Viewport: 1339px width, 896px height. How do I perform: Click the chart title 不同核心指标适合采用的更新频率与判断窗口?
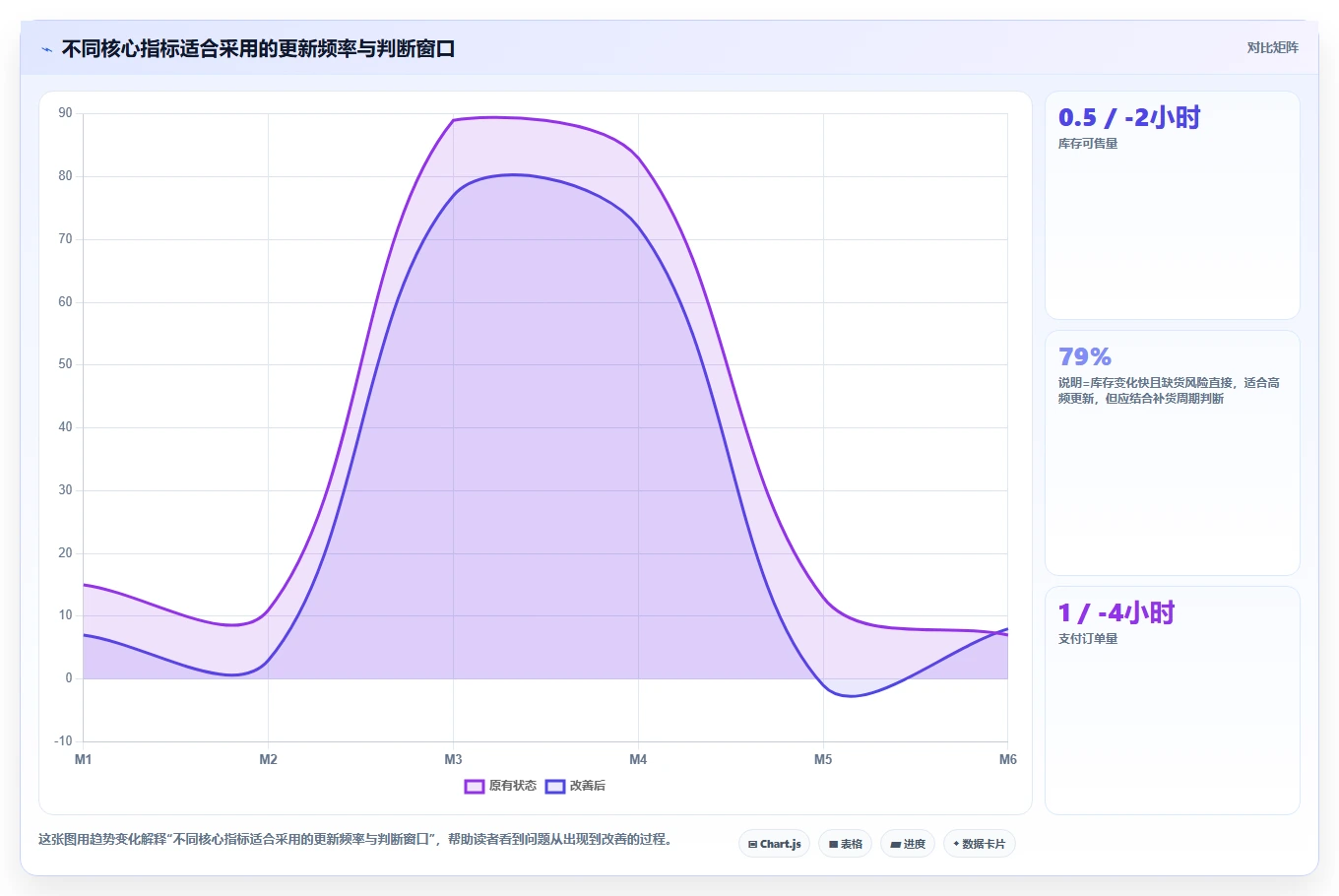pyautogui.click(x=258, y=48)
